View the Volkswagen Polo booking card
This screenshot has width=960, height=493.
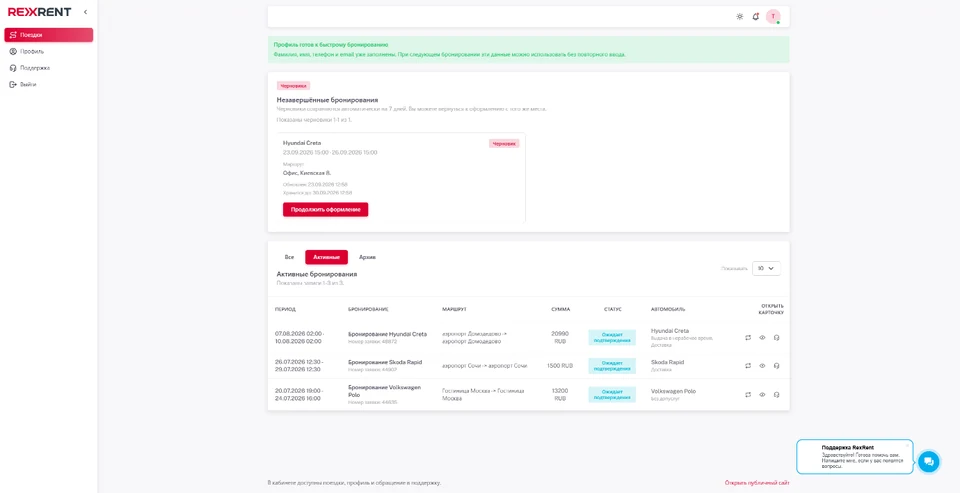pos(762,394)
